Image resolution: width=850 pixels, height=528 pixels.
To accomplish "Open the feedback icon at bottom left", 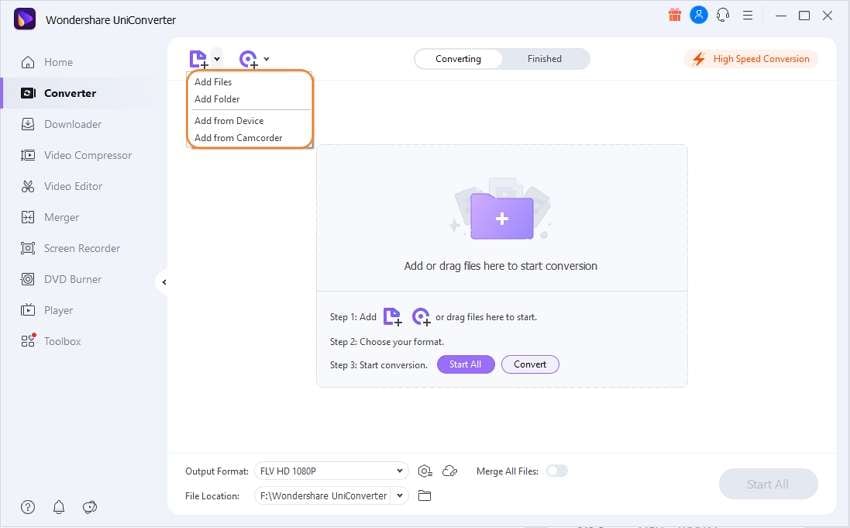I will pos(89,507).
